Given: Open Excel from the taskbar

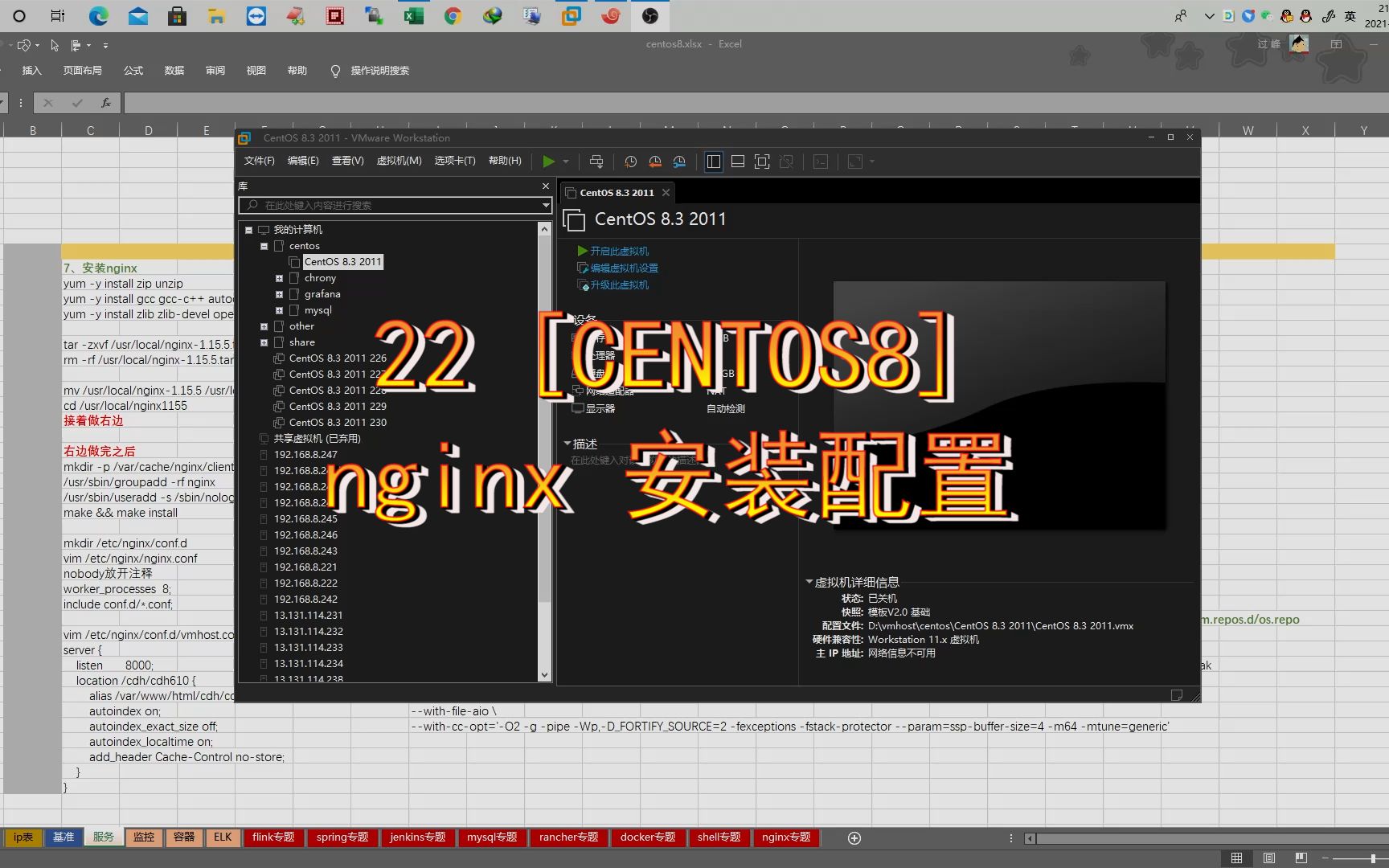Looking at the screenshot, I should (413, 15).
